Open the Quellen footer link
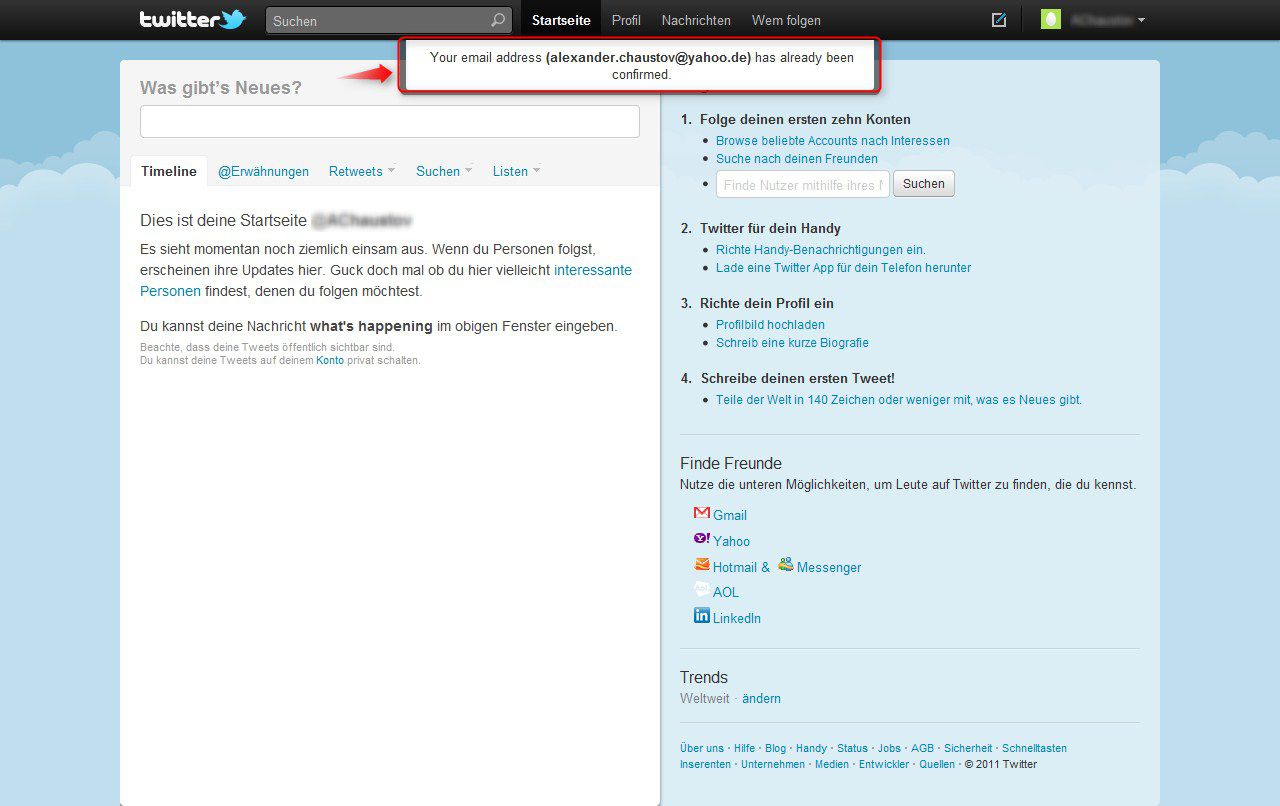This screenshot has width=1280, height=806. 937,764
